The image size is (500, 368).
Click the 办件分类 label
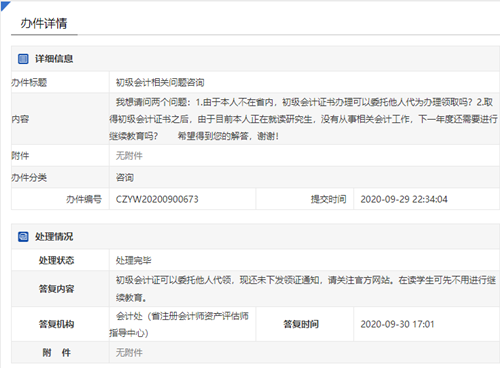click(29, 178)
